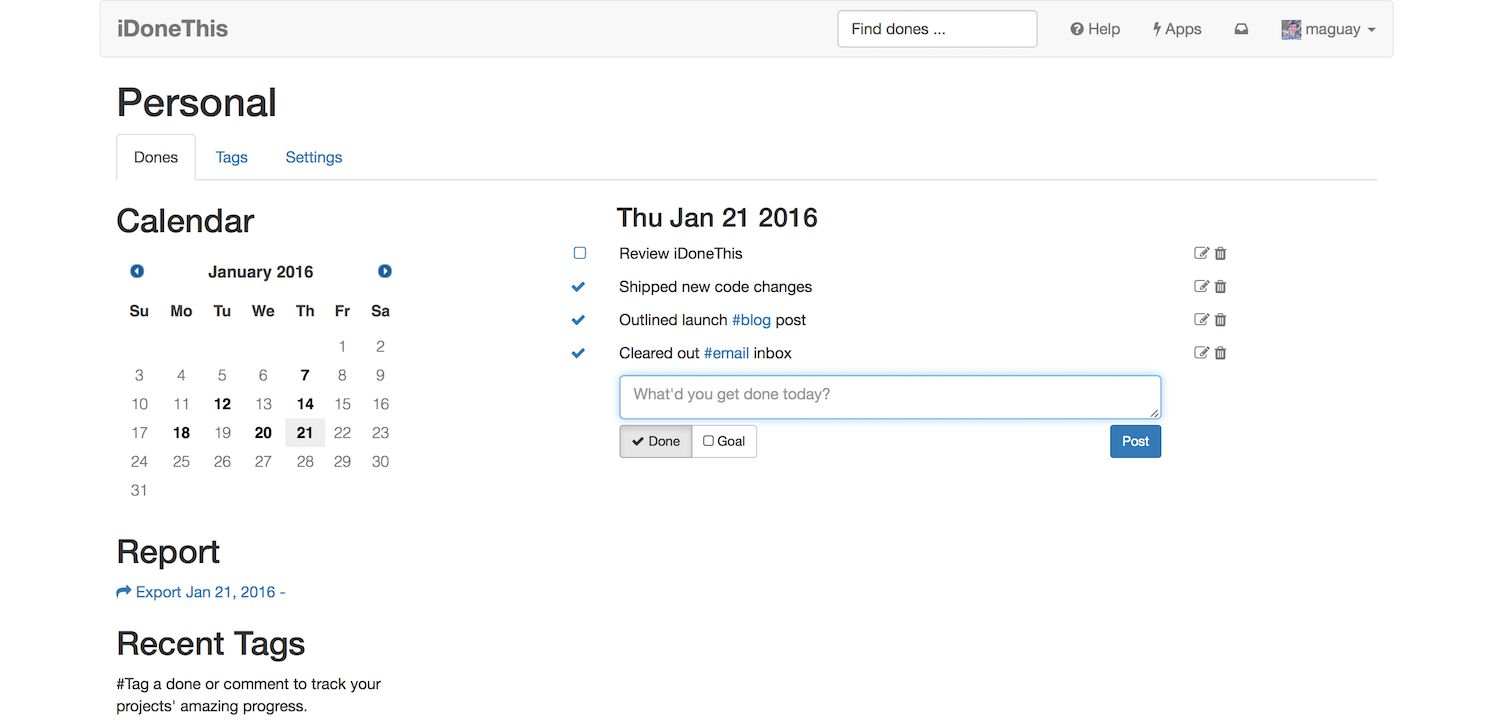Delete the Outlined launch blog post entry

(1220, 319)
